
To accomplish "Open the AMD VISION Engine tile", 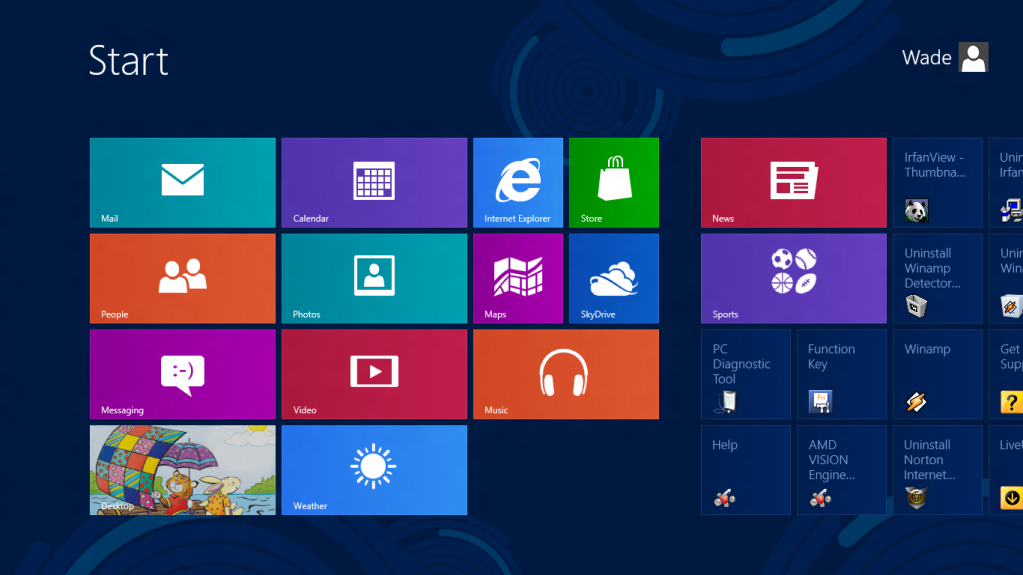I will 842,470.
